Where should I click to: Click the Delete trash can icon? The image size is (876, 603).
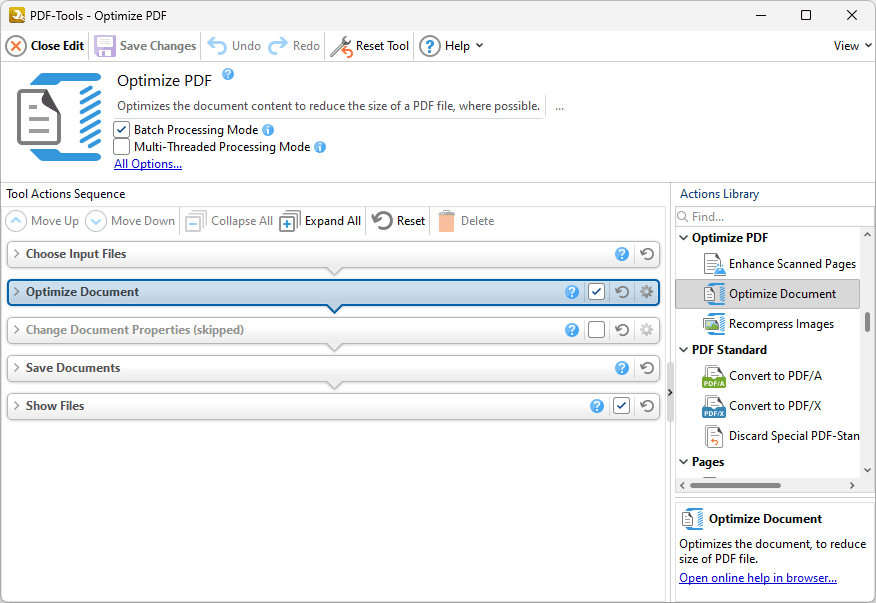(446, 221)
